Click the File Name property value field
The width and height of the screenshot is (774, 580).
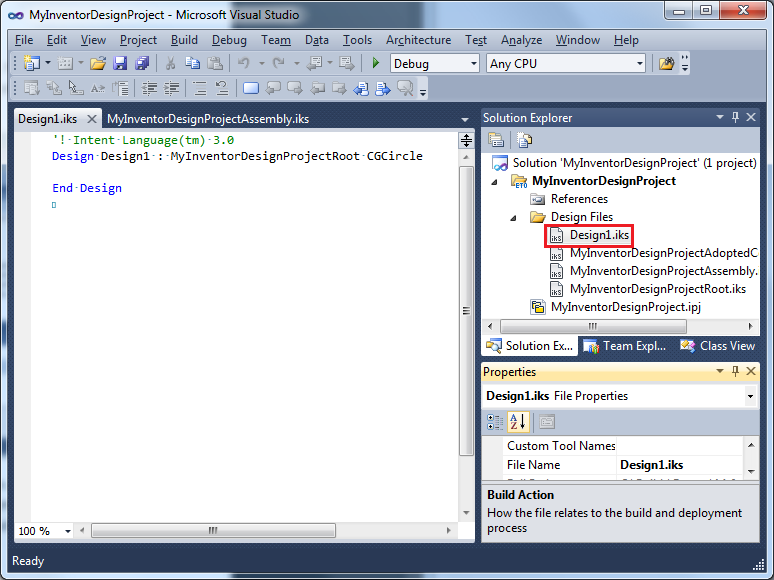[680, 465]
